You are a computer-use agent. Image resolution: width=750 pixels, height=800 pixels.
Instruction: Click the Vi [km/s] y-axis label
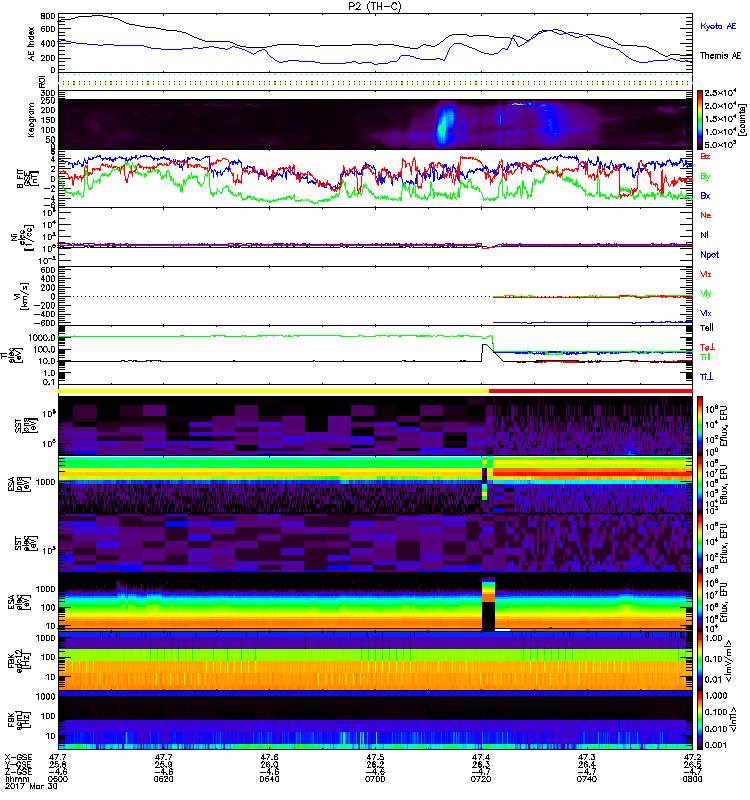pos(21,296)
